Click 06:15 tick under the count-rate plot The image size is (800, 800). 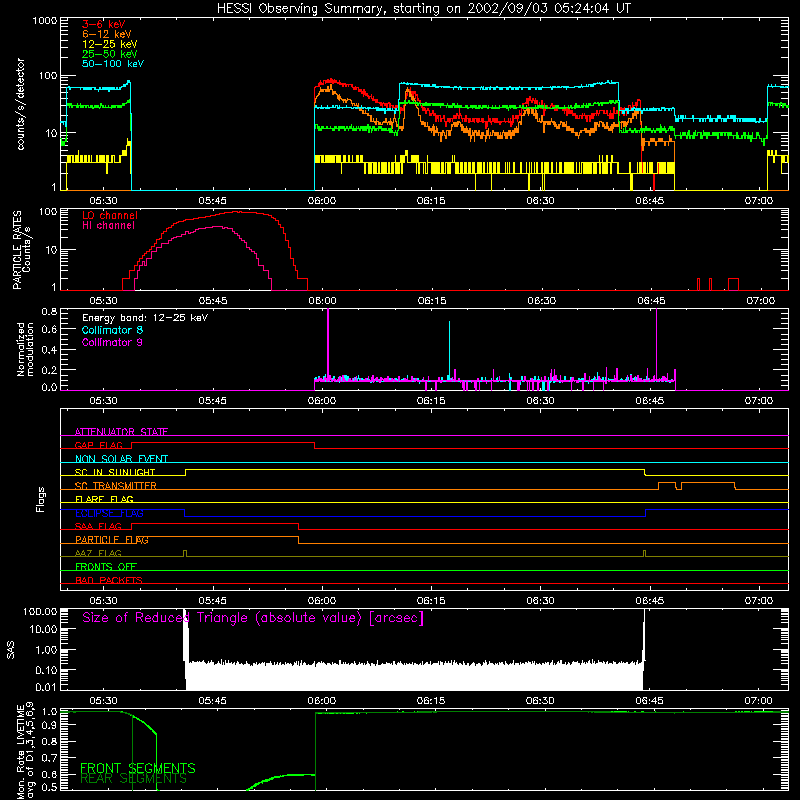pyautogui.click(x=431, y=201)
